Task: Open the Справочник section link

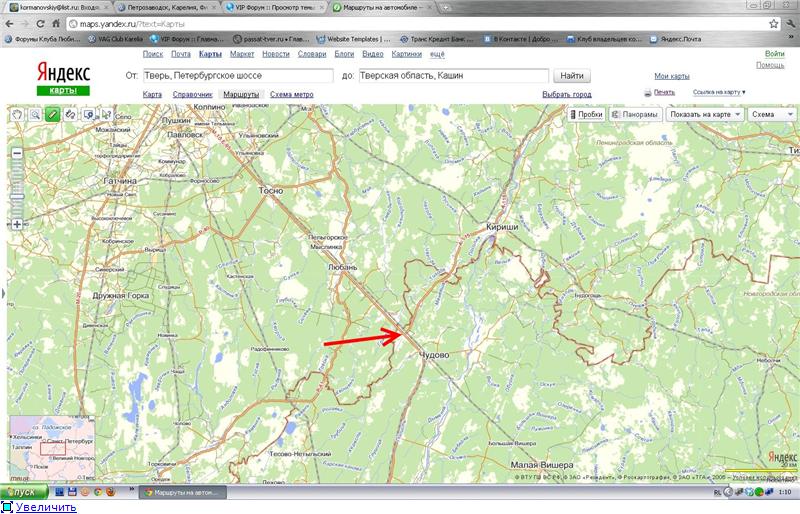Action: point(192,94)
